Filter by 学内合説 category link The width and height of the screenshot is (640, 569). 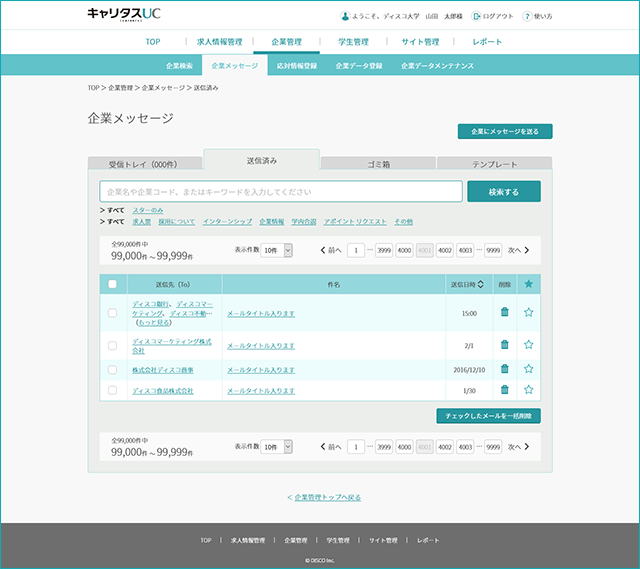point(304,222)
